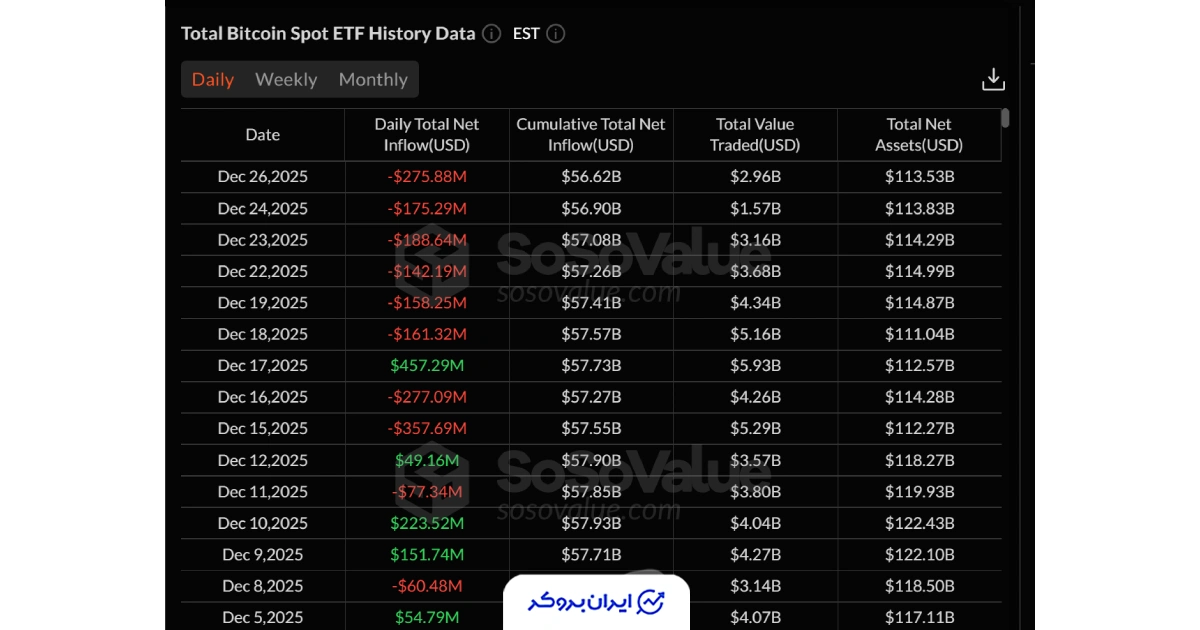The height and width of the screenshot is (630, 1200).
Task: Sort by Daily Total Net Inflow column
Action: tap(426, 134)
